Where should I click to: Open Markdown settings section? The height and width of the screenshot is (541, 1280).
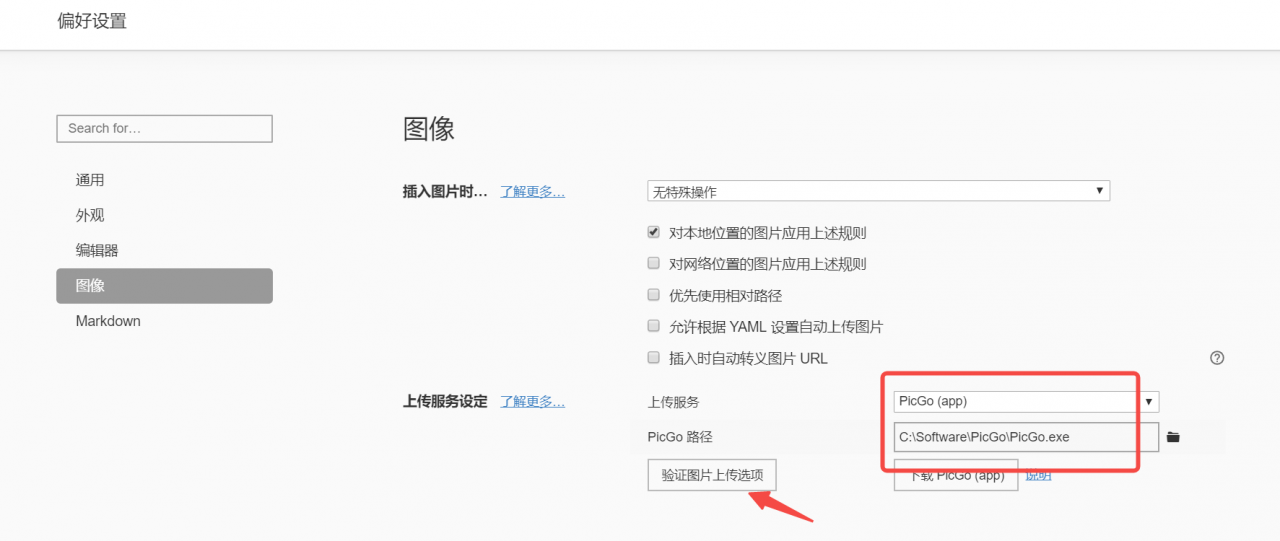pyautogui.click(x=164, y=321)
